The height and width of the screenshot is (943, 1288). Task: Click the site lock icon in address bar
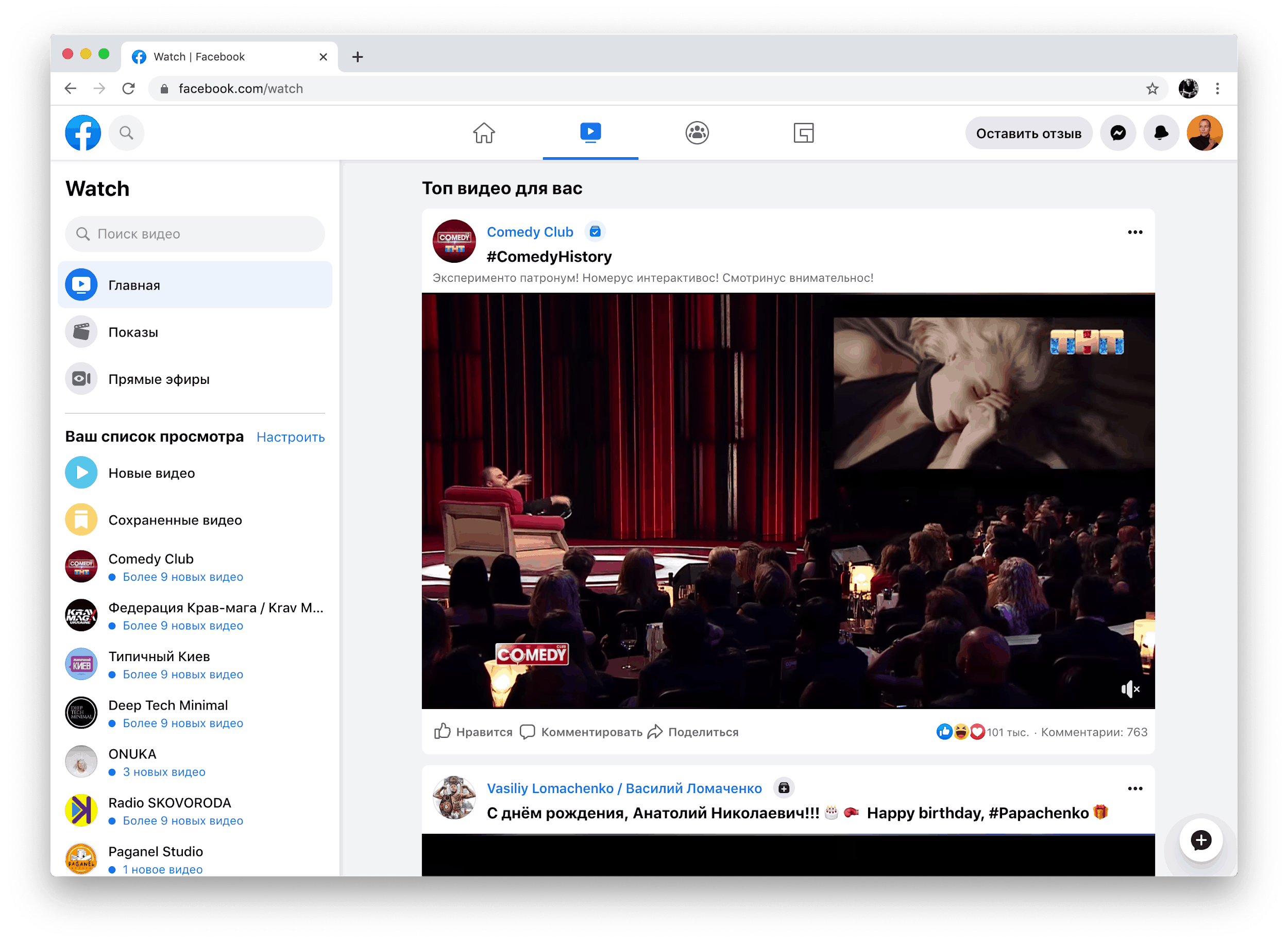[164, 89]
